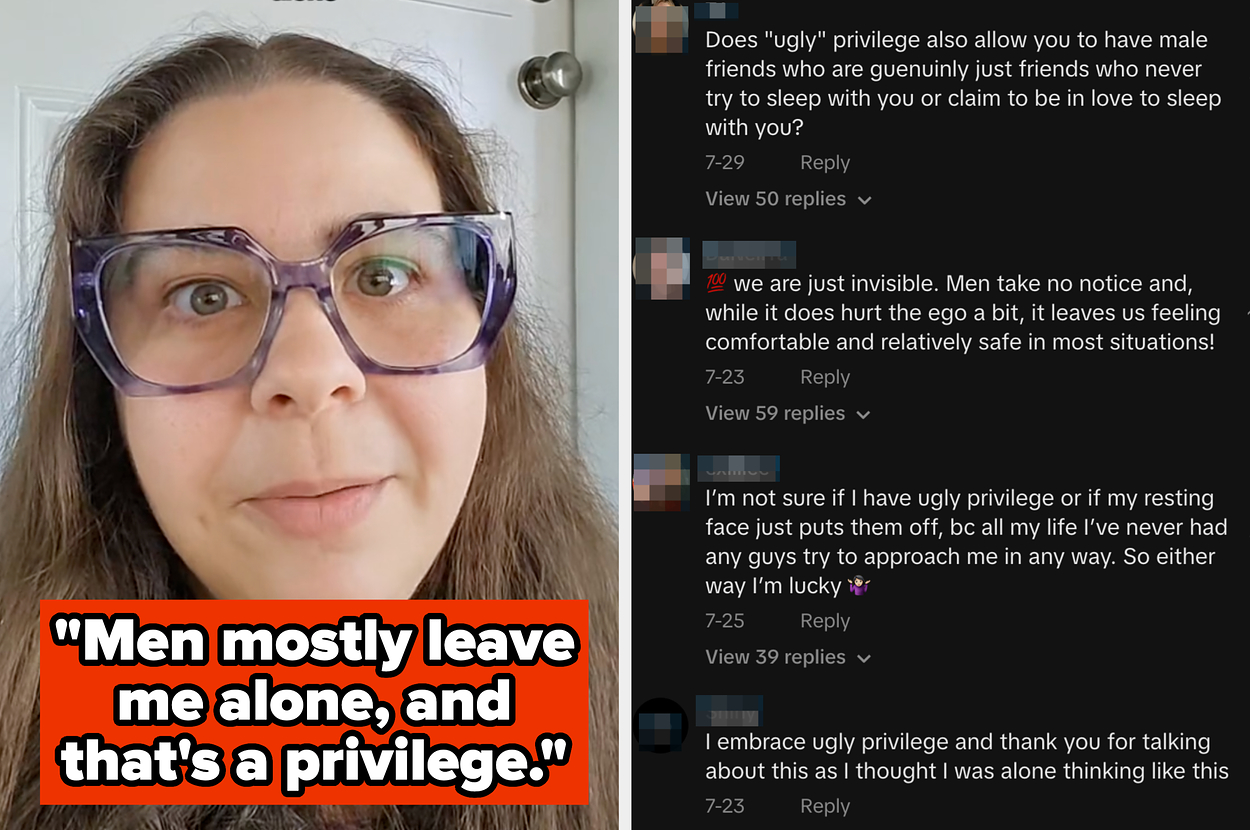Click the red caption quote banner
Image resolution: width=1250 pixels, height=830 pixels.
coord(314,702)
